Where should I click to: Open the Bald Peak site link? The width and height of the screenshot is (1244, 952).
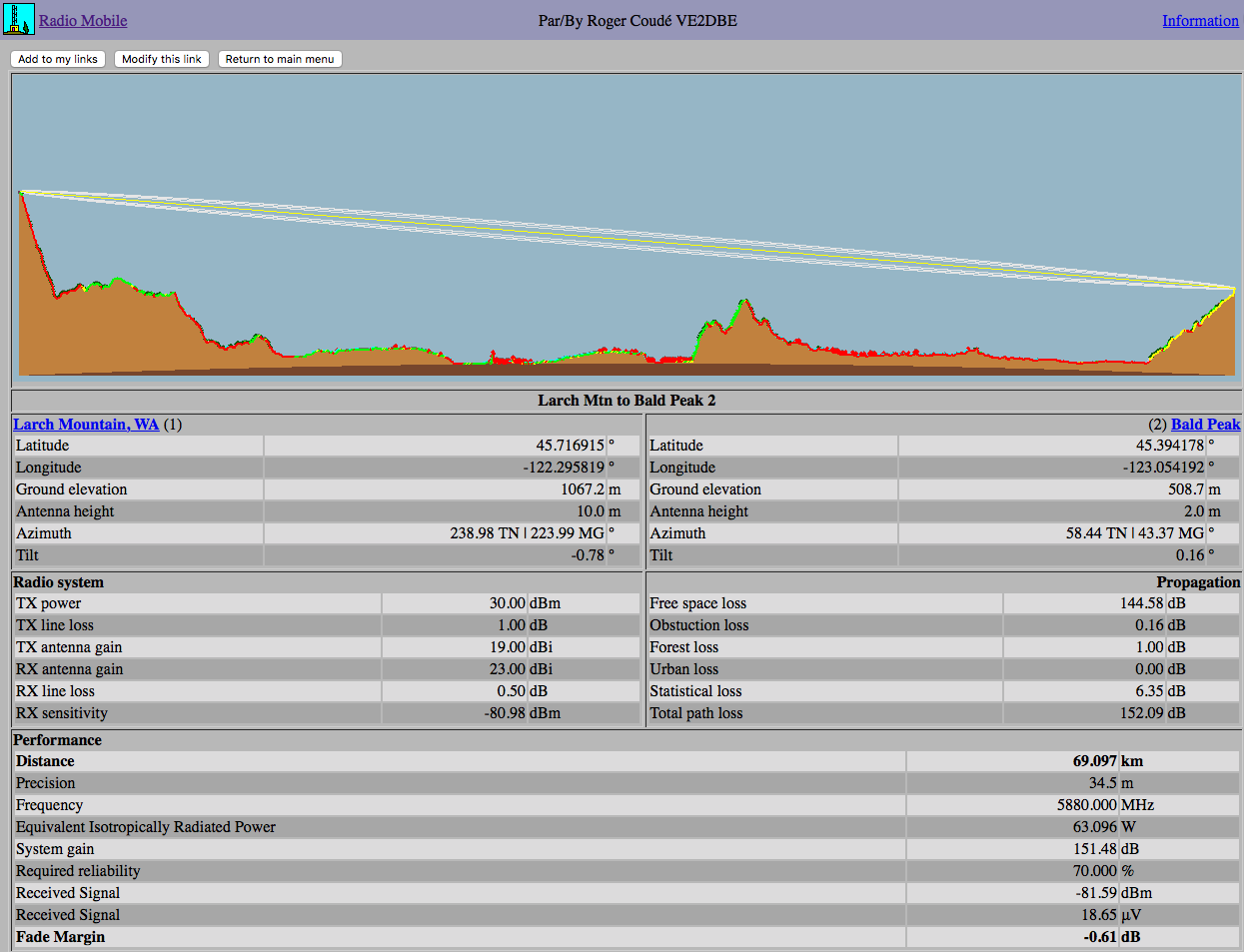pos(1205,425)
